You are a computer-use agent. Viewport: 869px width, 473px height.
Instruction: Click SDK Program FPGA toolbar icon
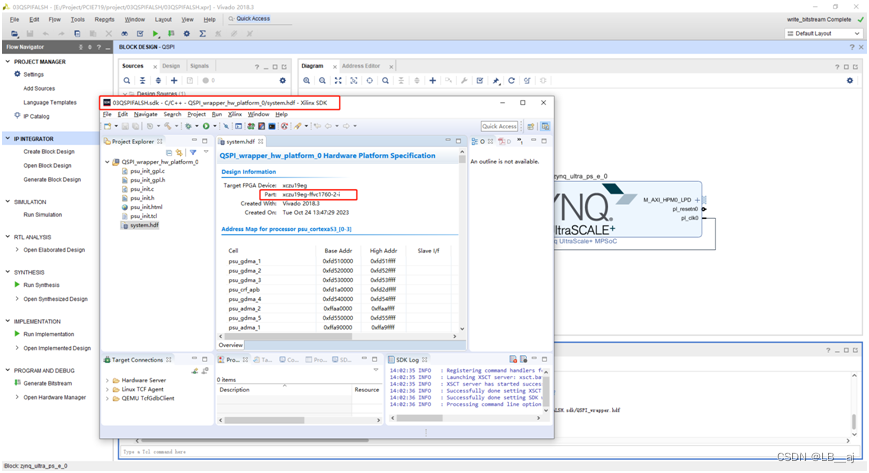tap(251, 126)
